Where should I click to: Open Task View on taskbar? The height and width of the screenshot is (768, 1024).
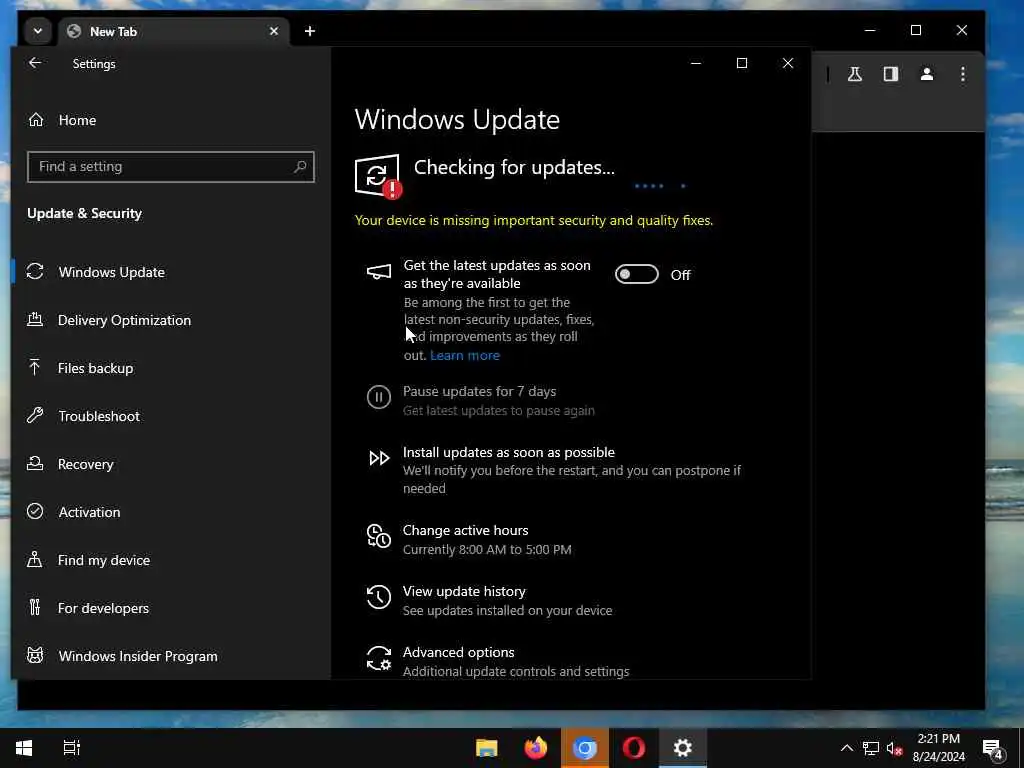coord(71,748)
